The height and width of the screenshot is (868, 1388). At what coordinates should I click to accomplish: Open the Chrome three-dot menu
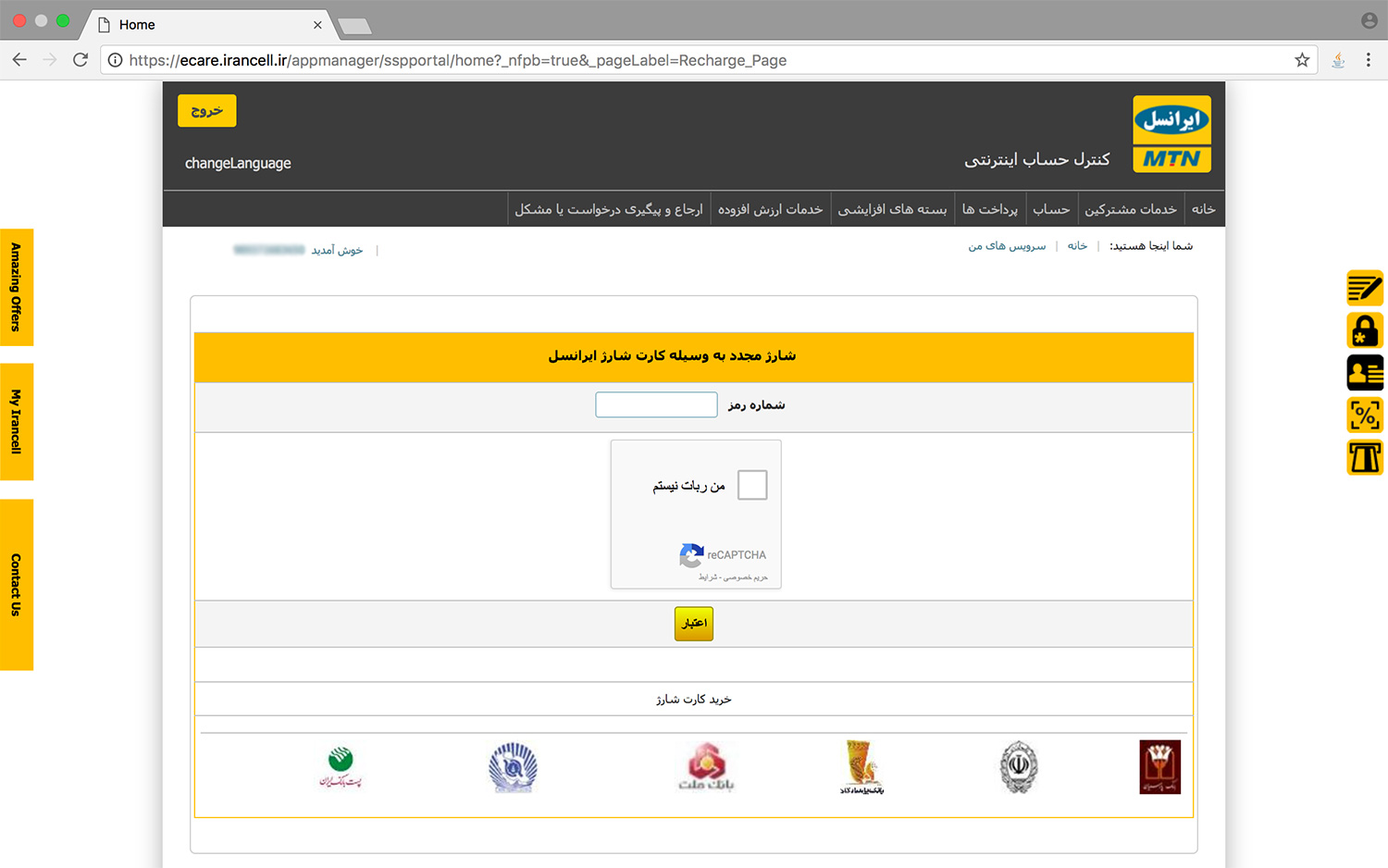click(x=1369, y=60)
